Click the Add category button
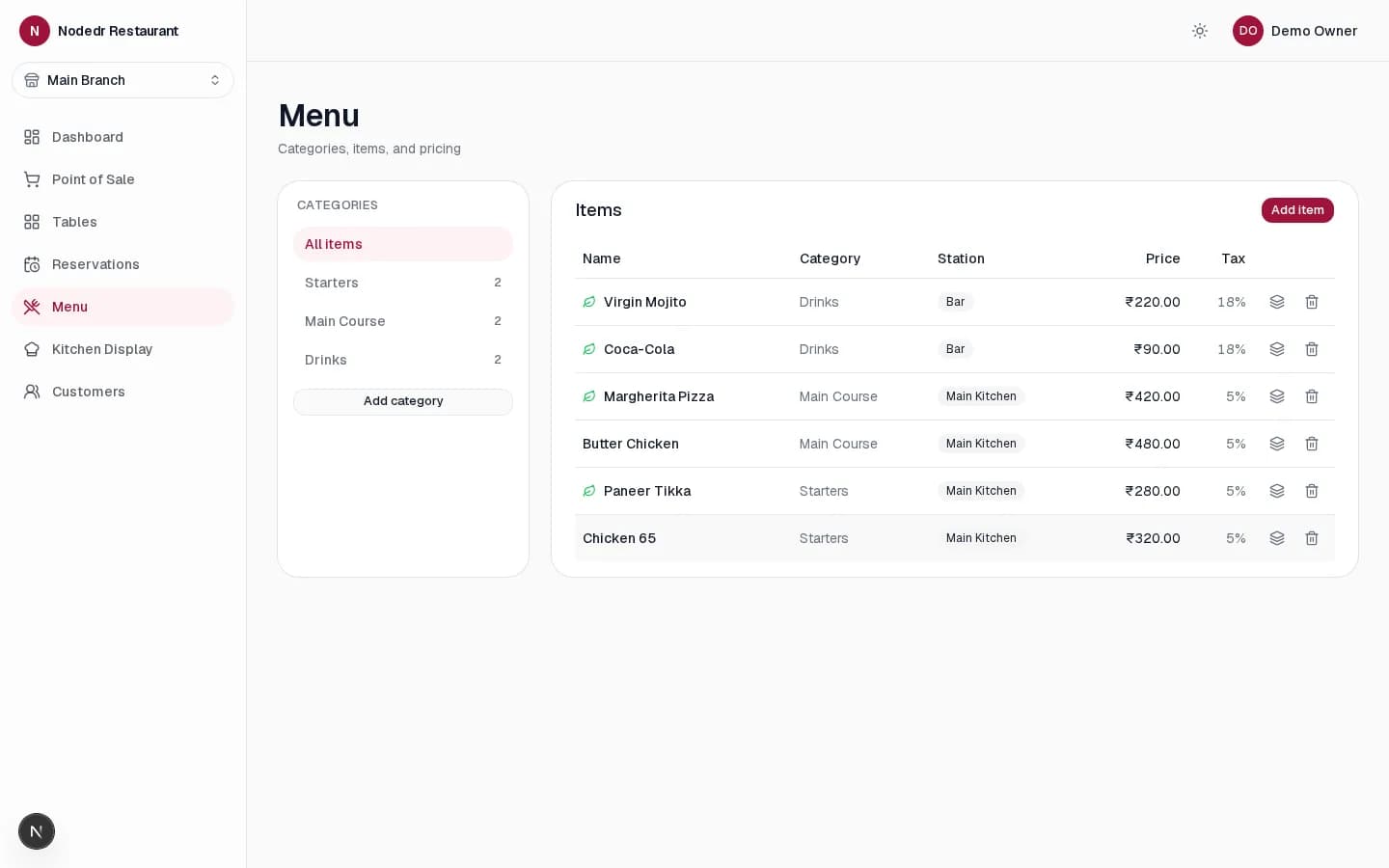1389x868 pixels. (403, 401)
